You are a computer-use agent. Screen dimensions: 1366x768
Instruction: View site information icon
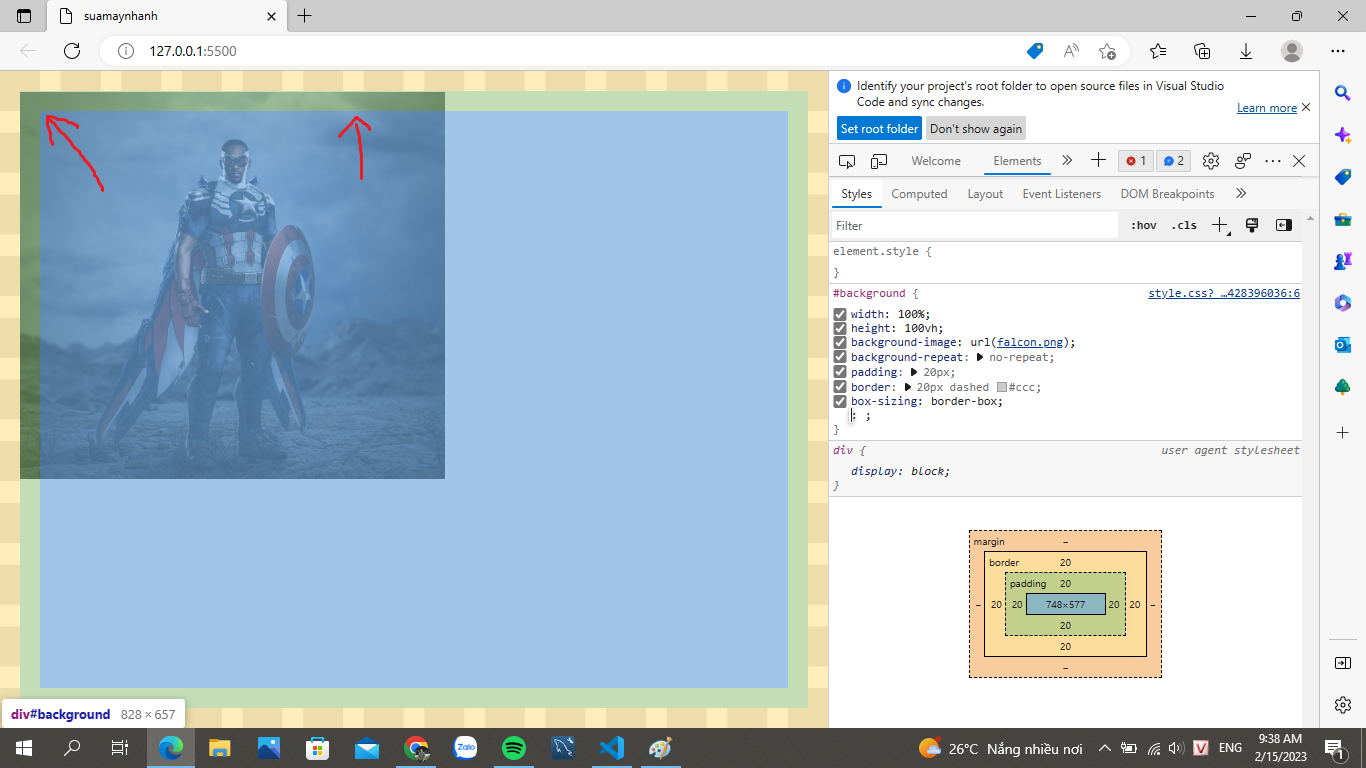126,51
